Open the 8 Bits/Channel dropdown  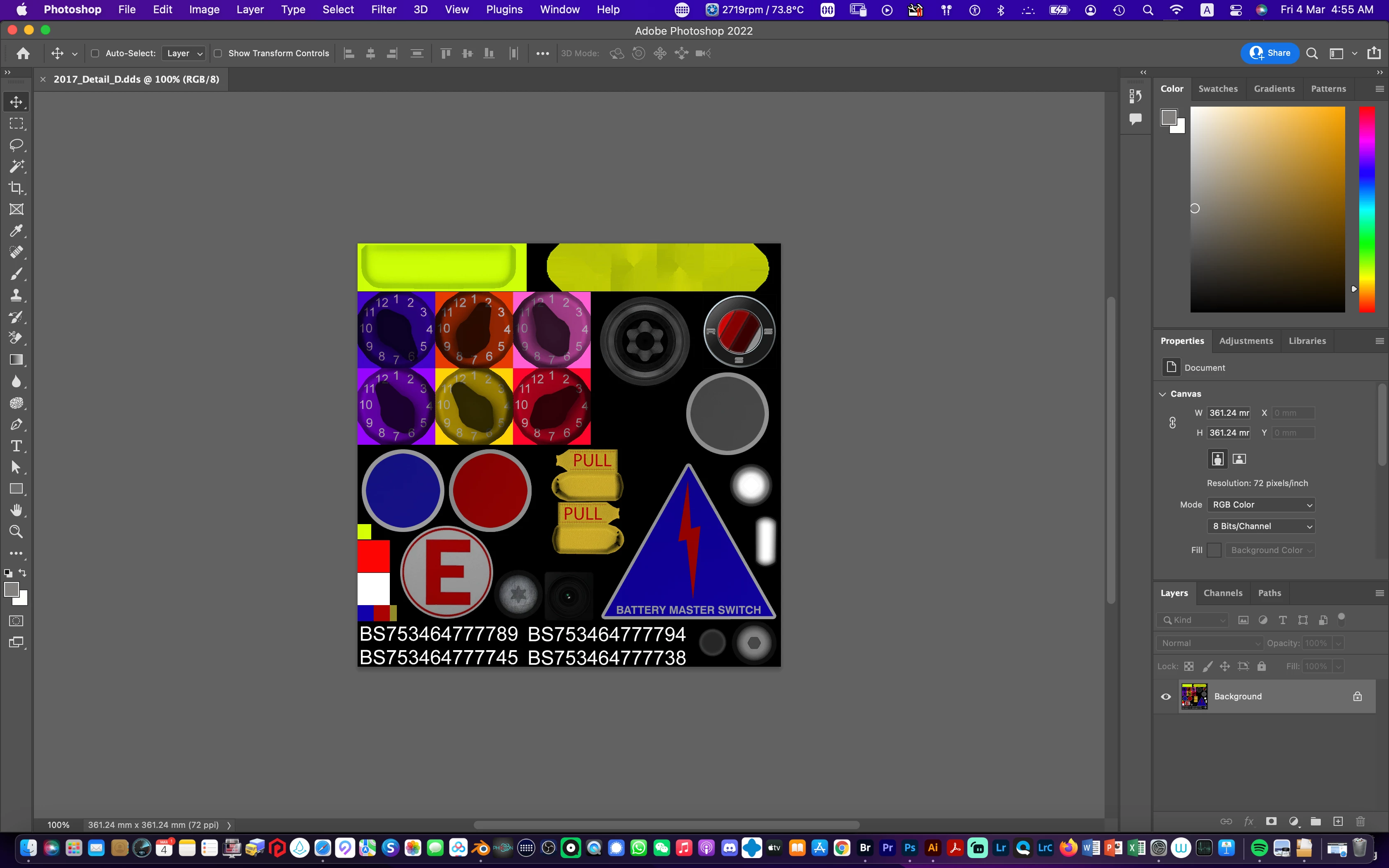pyautogui.click(x=1261, y=526)
